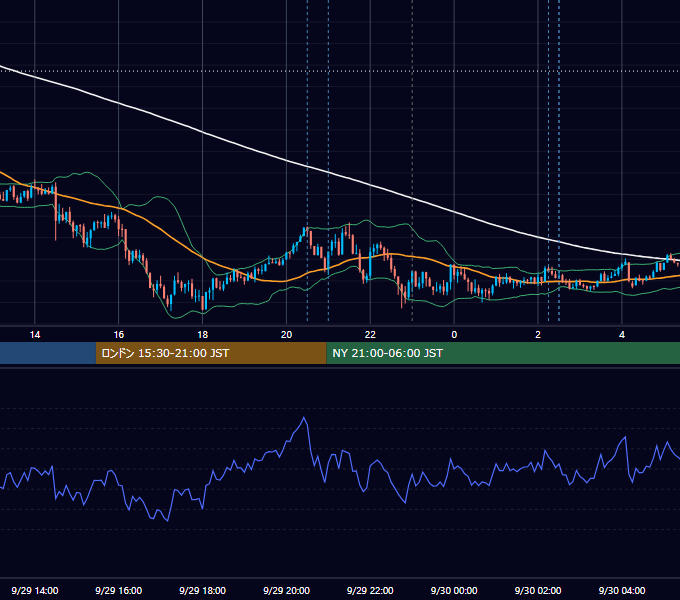
Task: Click the 9/29 16:00 date label
Action: point(118,590)
